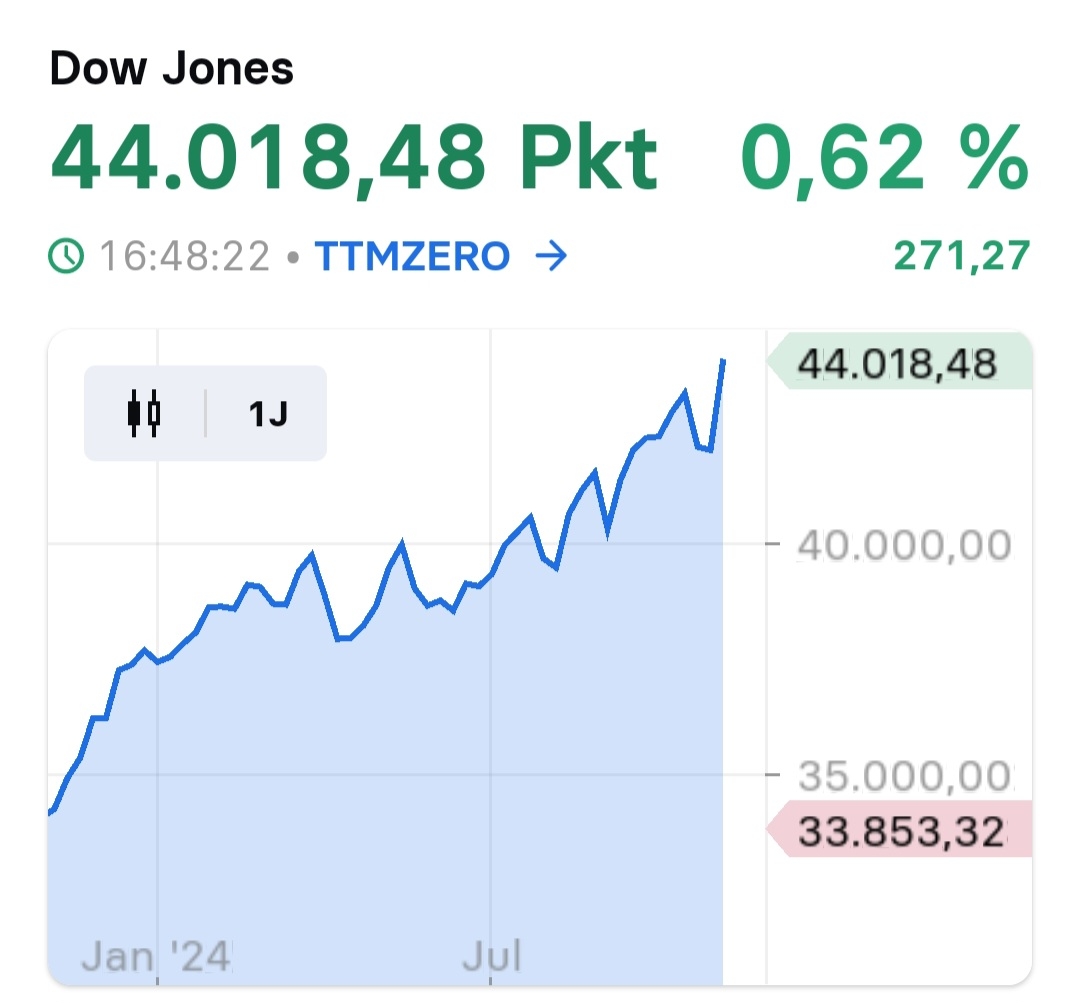Click the green clock icon
The image size is (1080, 1003).
[x=67, y=258]
